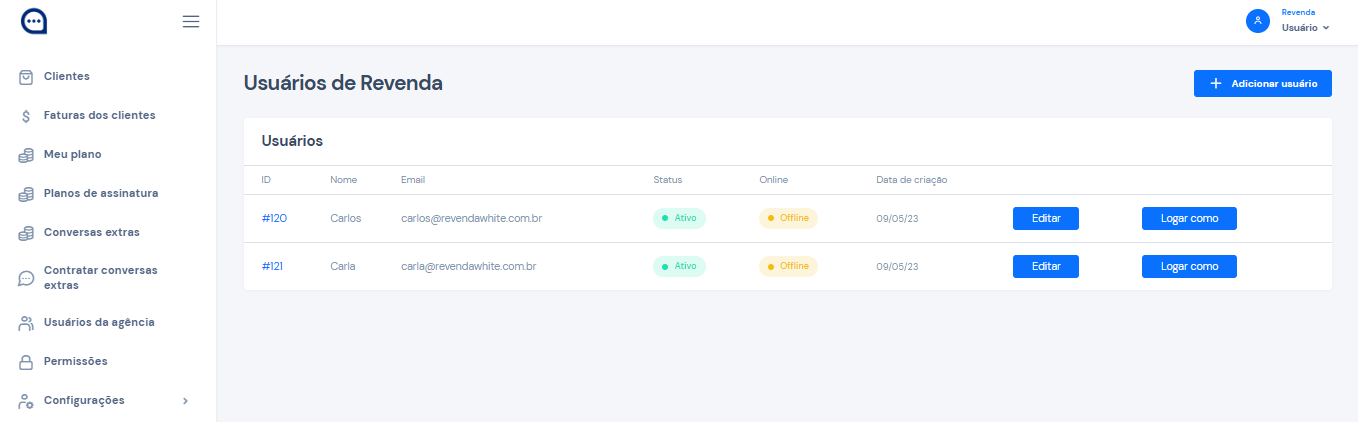Open user ID #120 link
The image size is (1358, 422).
coord(274,218)
